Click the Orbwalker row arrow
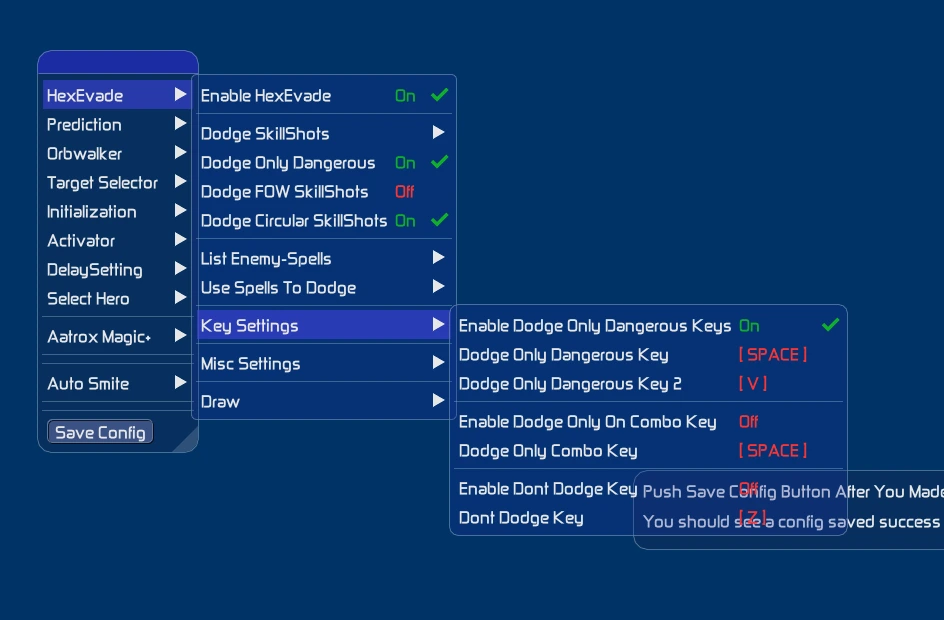Image resolution: width=944 pixels, height=620 pixels. click(180, 152)
